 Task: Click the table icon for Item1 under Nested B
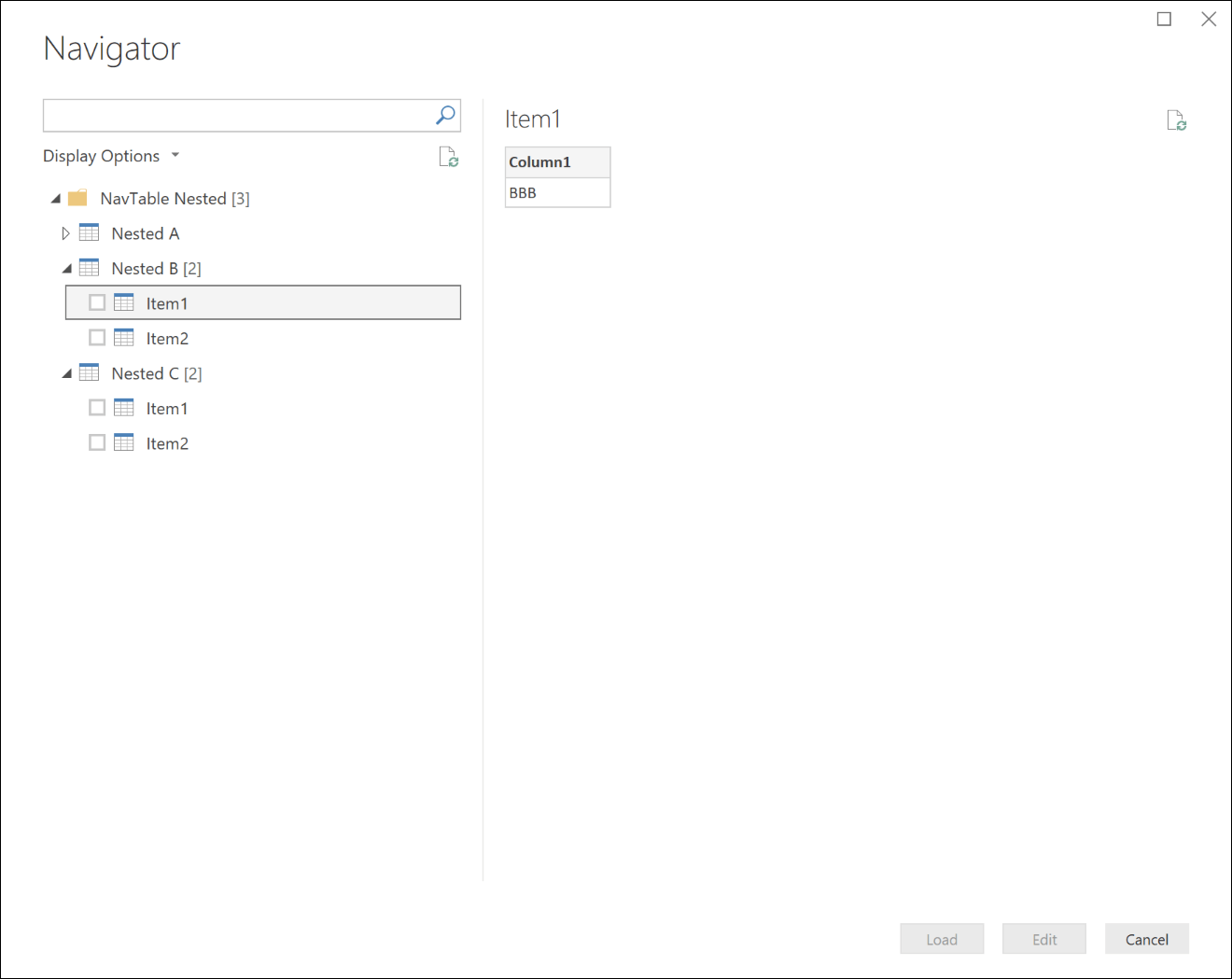(123, 302)
